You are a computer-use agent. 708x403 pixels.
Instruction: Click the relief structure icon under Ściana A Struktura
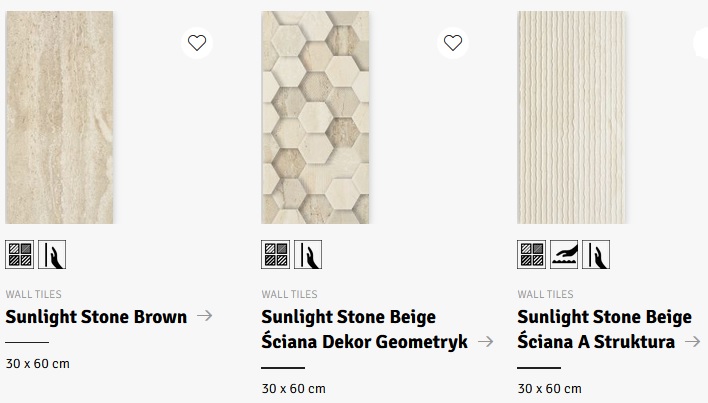point(564,255)
